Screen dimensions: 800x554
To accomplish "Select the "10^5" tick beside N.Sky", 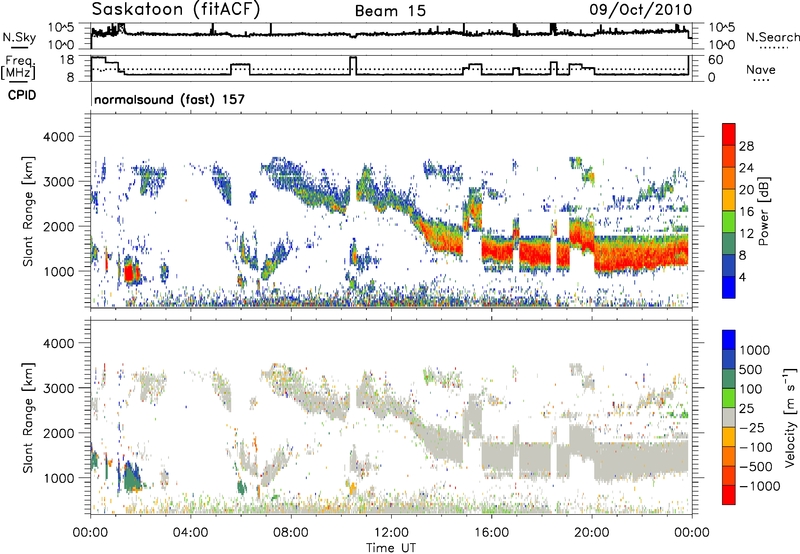I will 61,28.
